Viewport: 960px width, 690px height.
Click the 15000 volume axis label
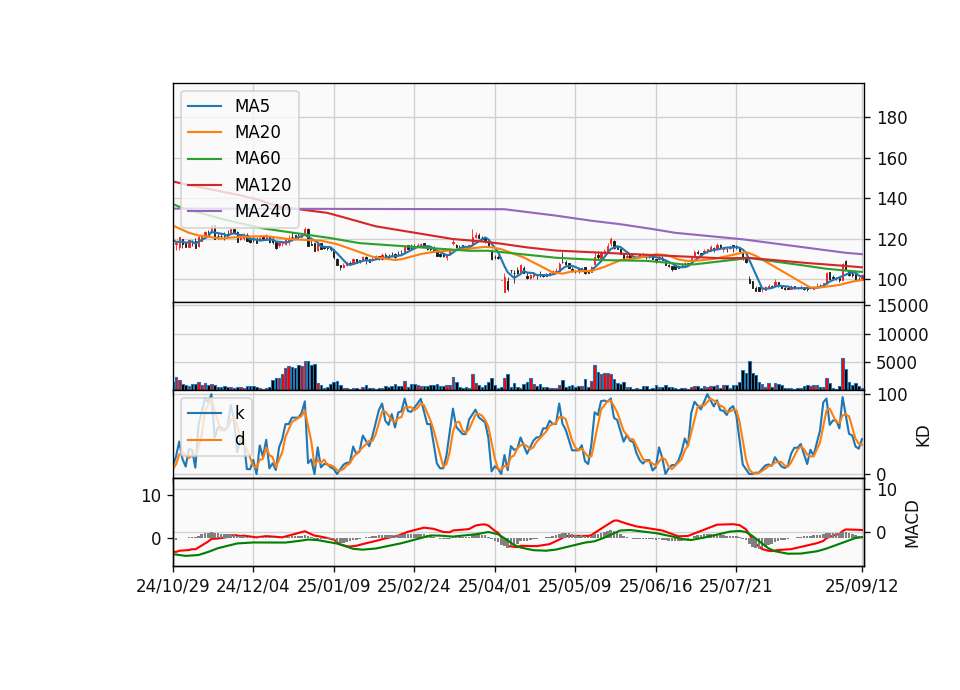pos(902,306)
